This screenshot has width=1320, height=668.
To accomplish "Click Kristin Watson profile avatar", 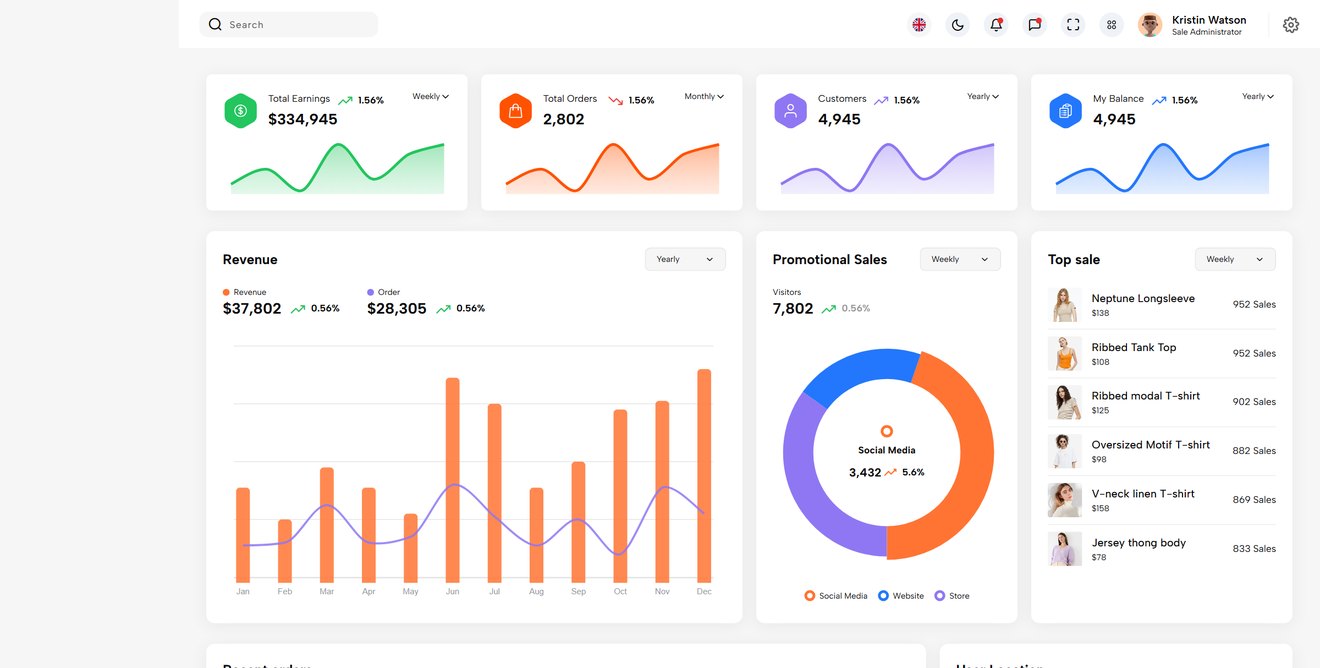I will (1150, 25).
